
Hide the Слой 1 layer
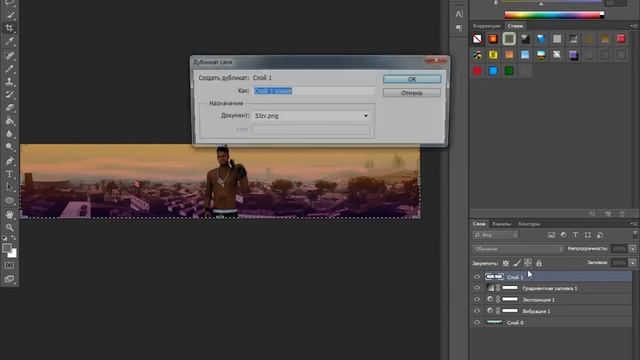(477, 277)
